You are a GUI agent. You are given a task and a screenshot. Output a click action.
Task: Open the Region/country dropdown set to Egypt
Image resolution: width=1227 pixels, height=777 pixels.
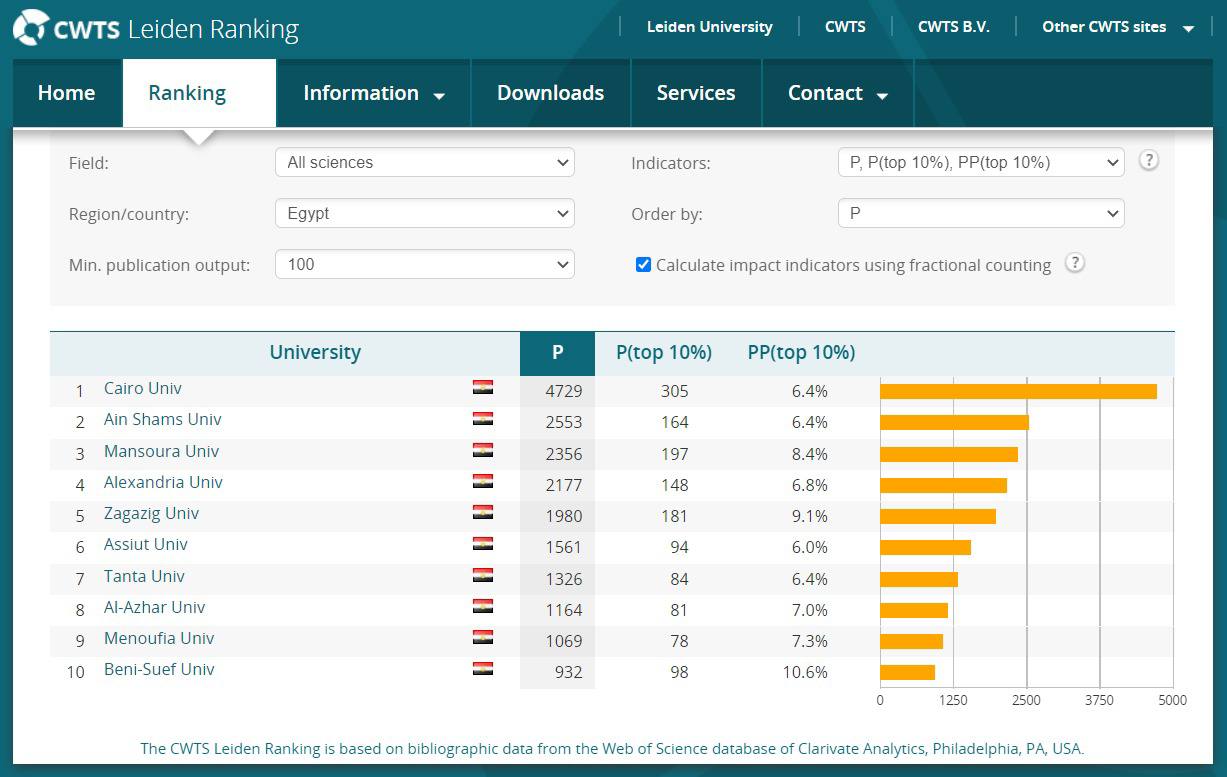[424, 213]
